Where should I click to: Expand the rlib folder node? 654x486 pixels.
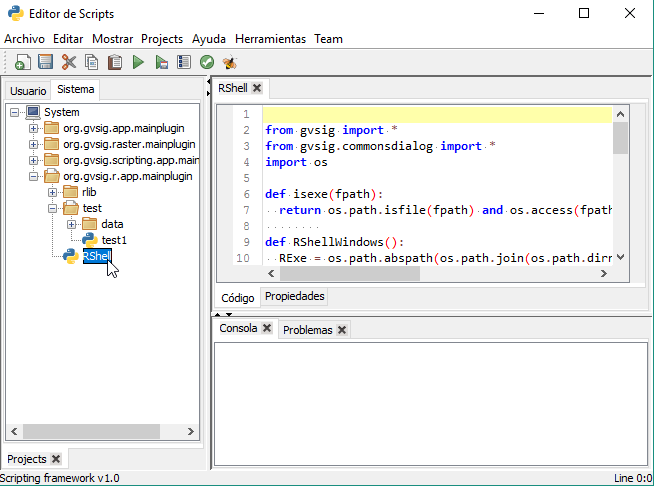(x=52, y=192)
